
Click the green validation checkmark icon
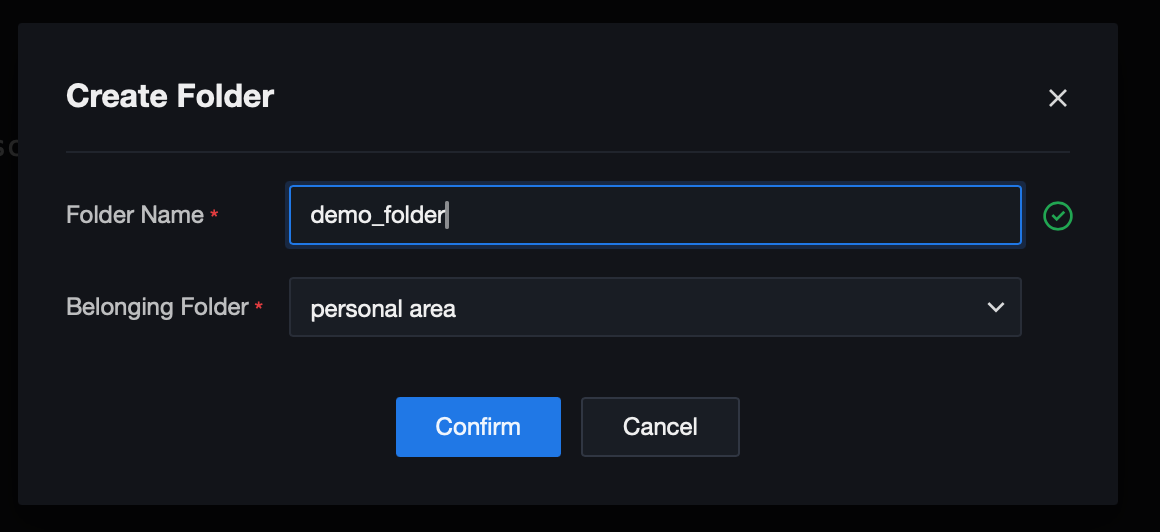click(1057, 215)
